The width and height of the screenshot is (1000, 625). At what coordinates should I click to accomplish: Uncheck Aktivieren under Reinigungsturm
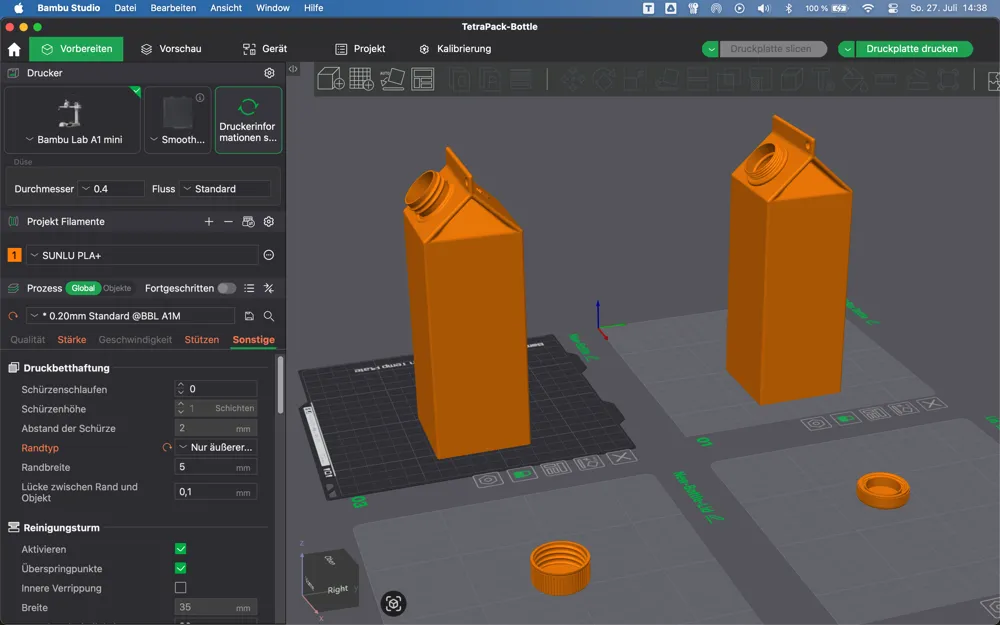(180, 549)
